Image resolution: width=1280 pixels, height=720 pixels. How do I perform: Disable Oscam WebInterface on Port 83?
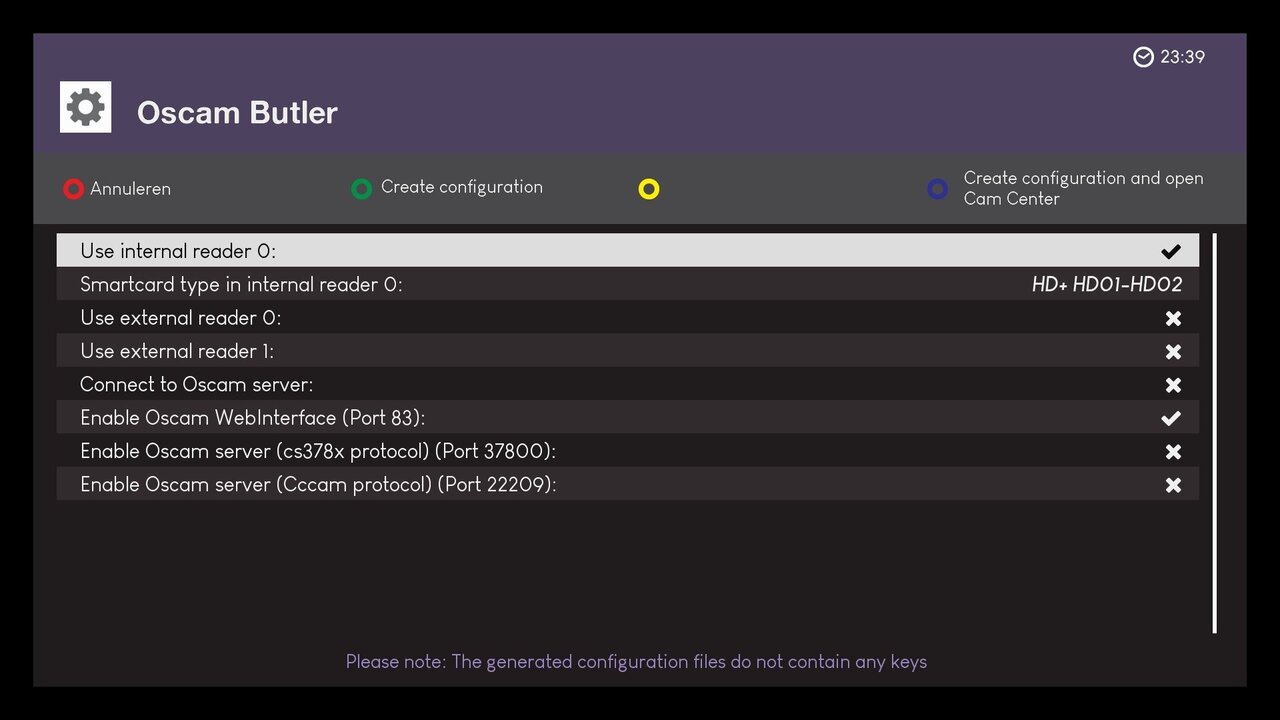[x=1171, y=418]
